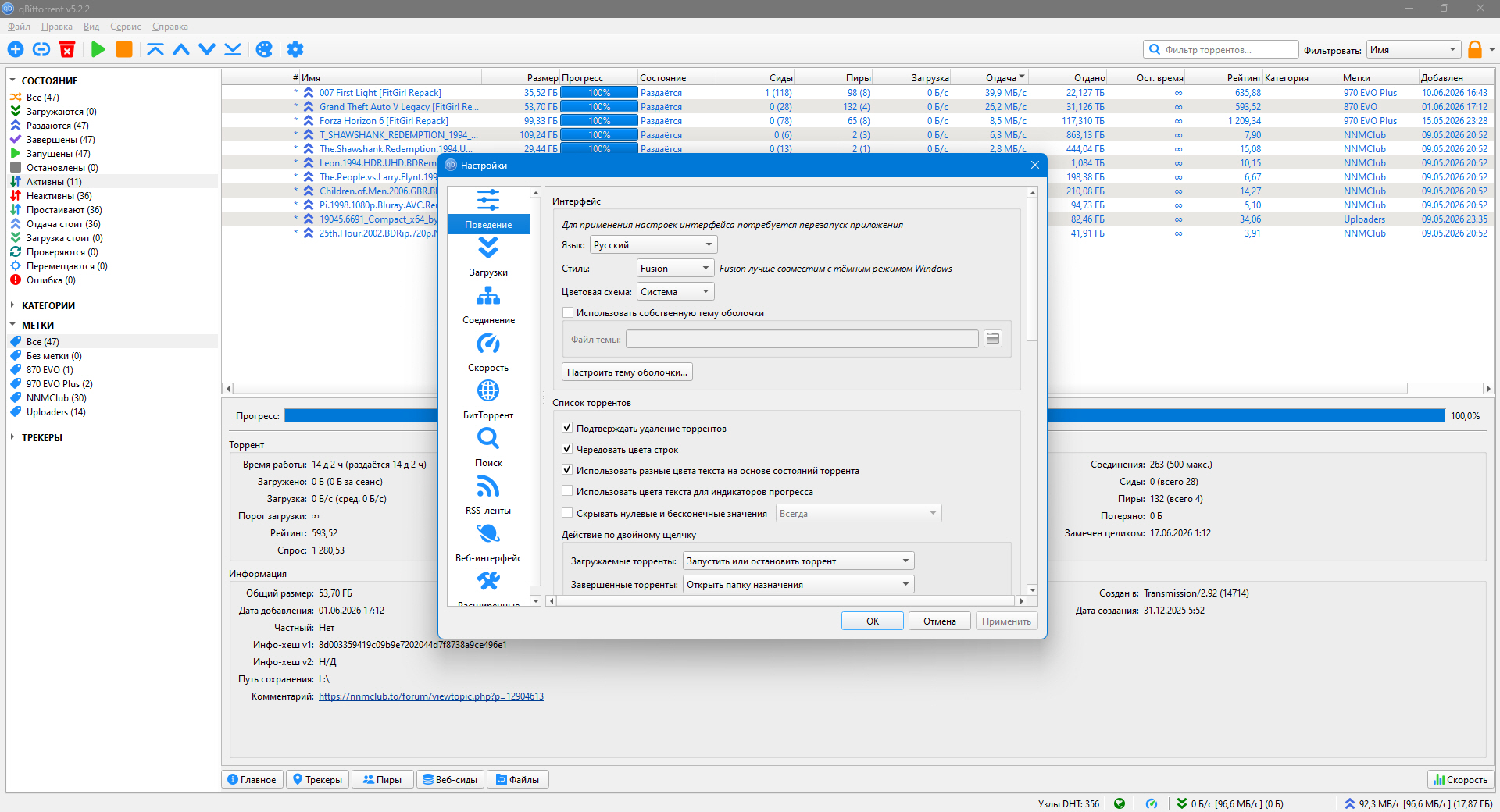
Task: Switch to the Пиры tab
Action: 382,779
